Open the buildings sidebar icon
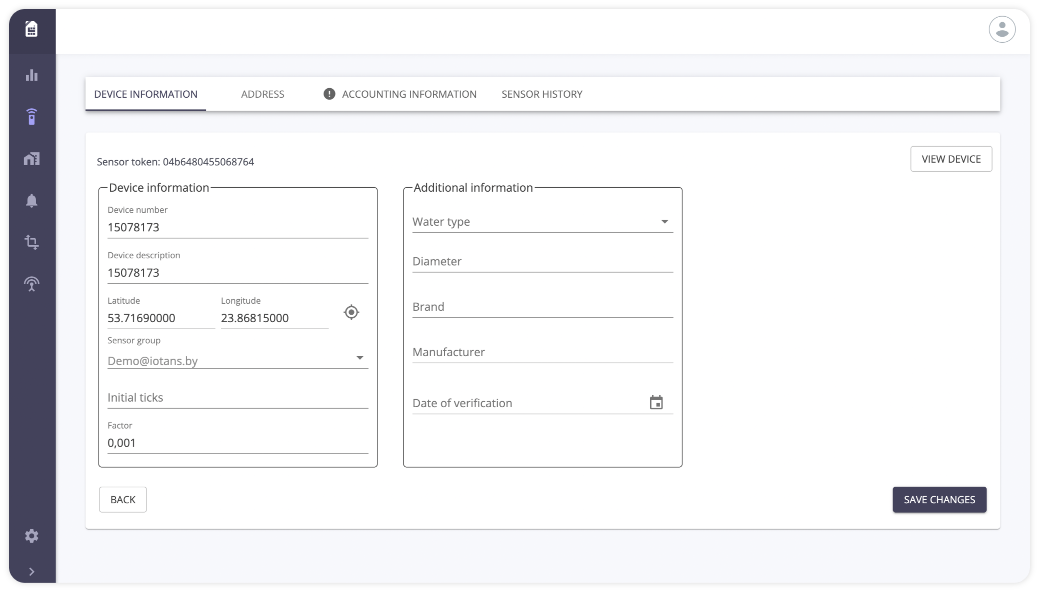The image size is (1039, 592). point(31,158)
